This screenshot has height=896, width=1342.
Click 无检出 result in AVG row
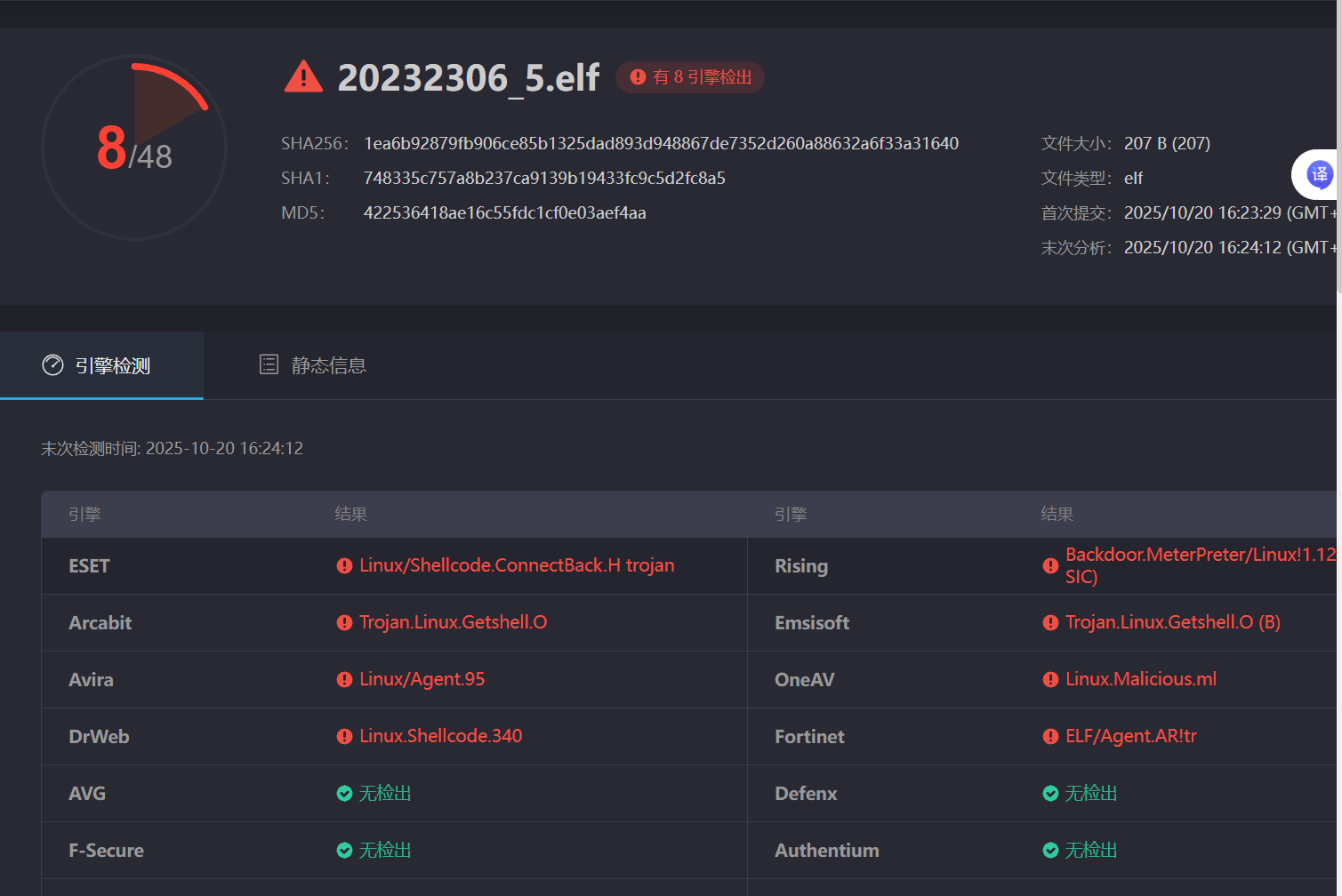[x=385, y=794]
